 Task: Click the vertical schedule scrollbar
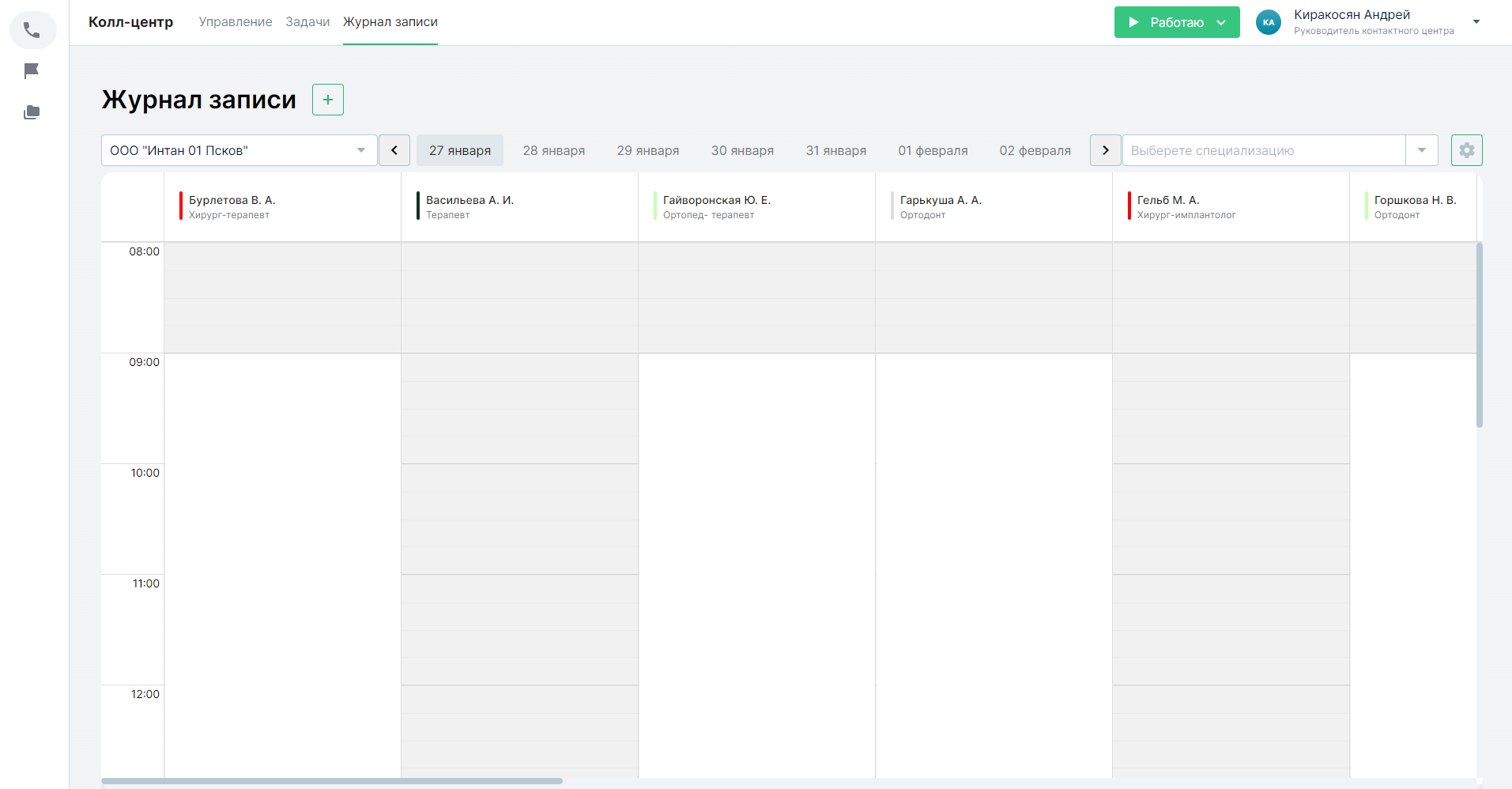1480,335
